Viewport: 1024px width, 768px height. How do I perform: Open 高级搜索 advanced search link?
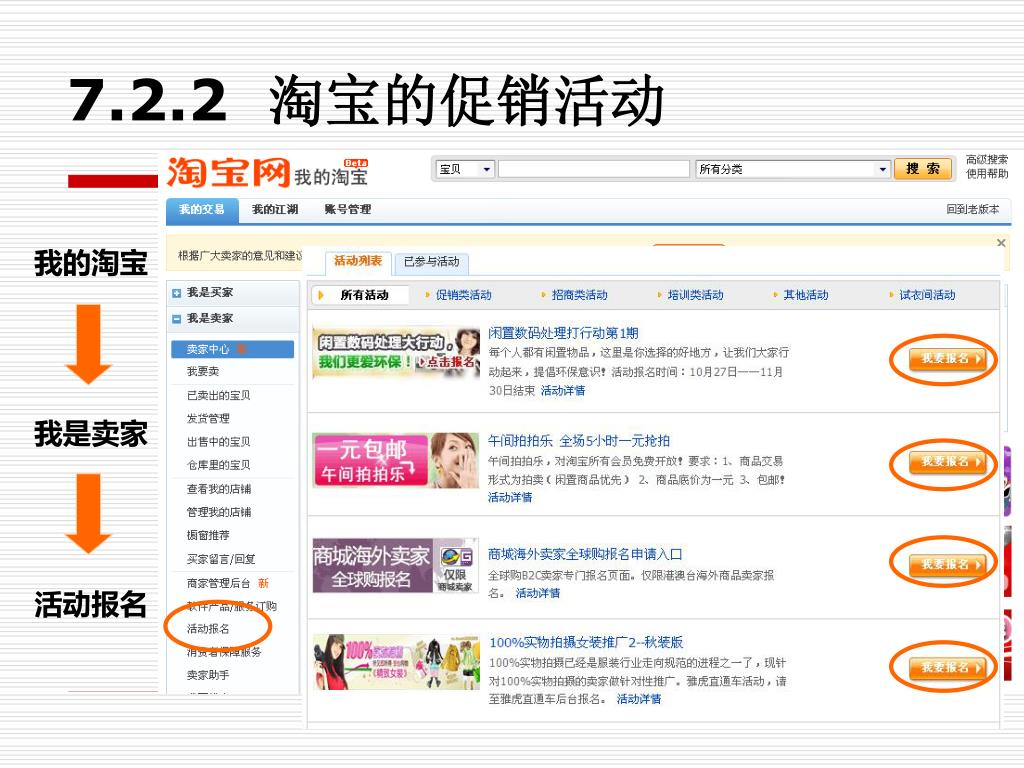tap(987, 159)
